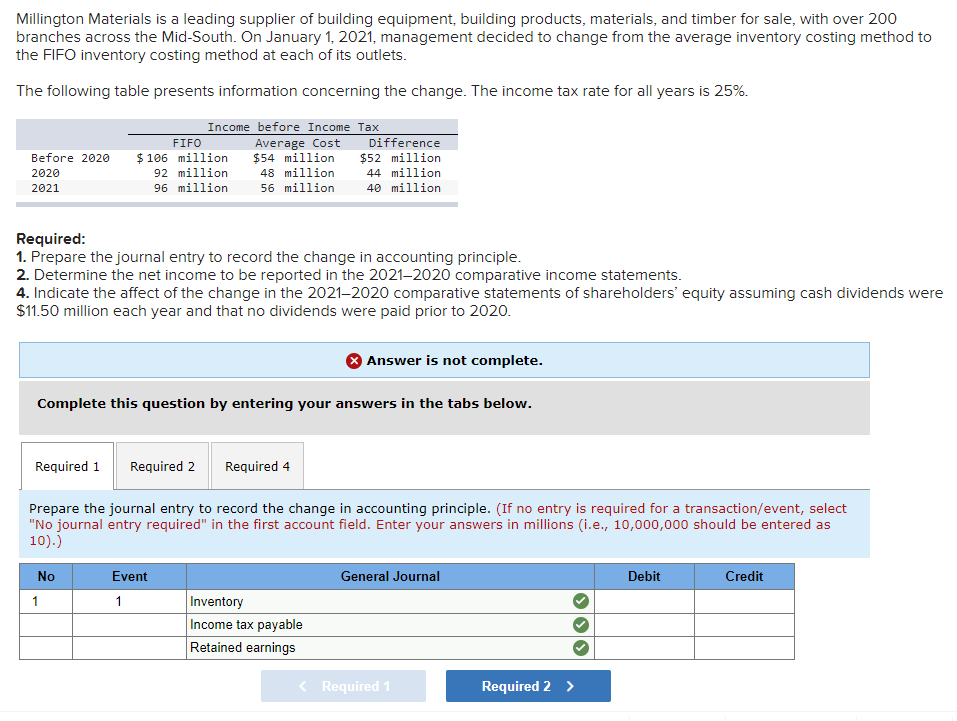This screenshot has width=957, height=721.
Task: Click the 'Average Cost' column heading
Action: tap(297, 143)
